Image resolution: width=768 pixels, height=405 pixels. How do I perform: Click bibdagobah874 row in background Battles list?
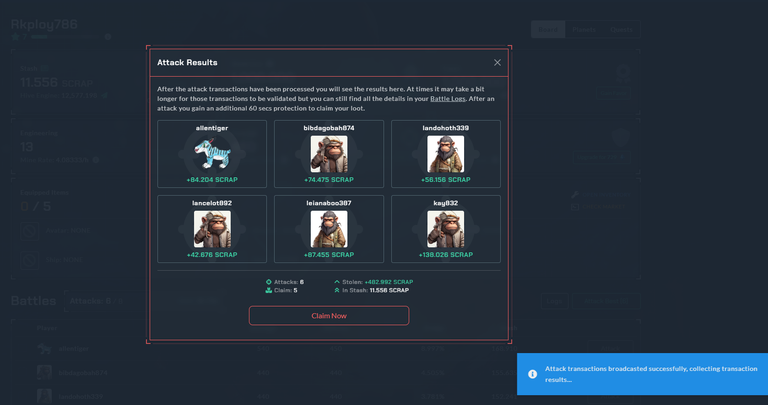tap(325, 373)
